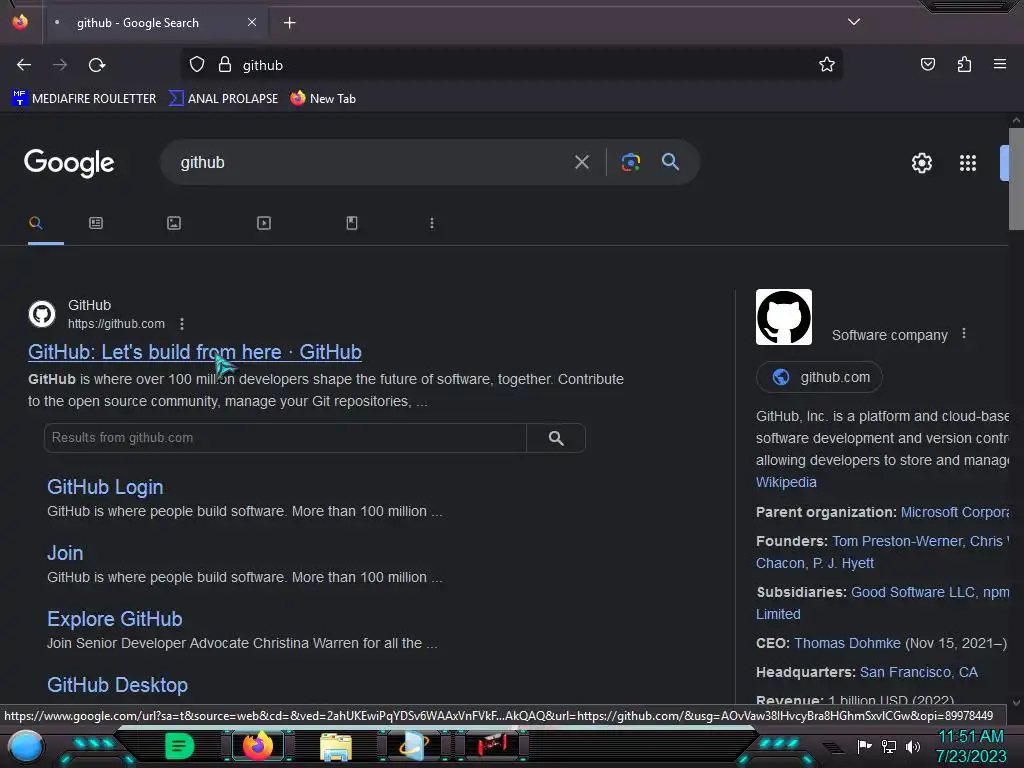Open the Explore GitHub sitelink
The width and height of the screenshot is (1024, 768).
tap(115, 619)
